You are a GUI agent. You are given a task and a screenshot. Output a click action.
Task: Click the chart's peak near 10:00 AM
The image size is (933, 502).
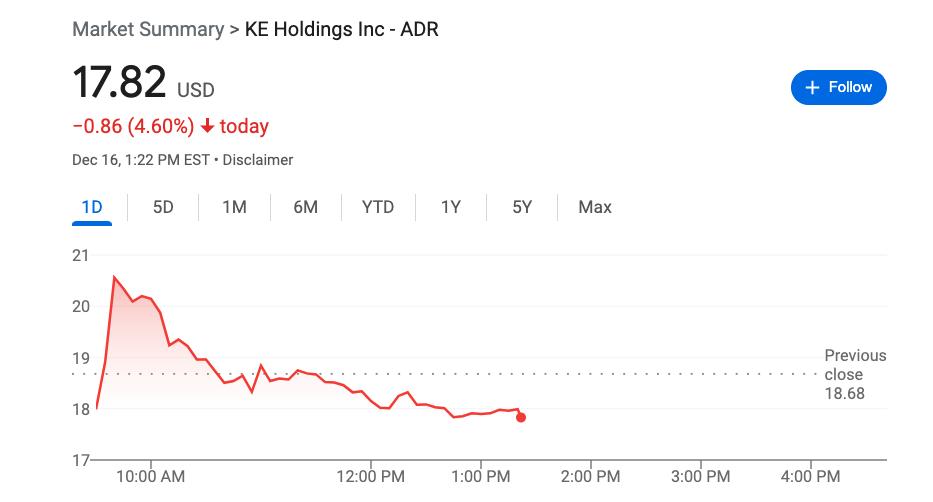coord(114,277)
